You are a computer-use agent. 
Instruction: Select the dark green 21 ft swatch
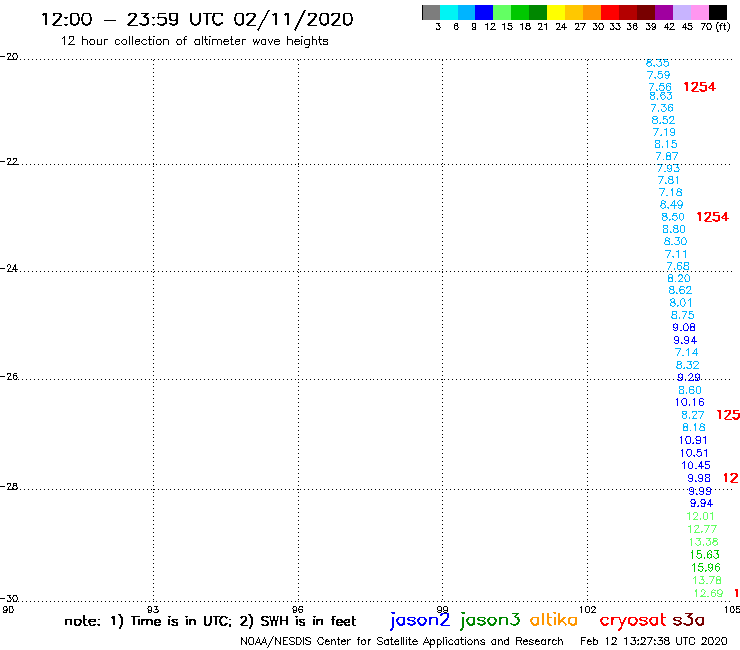click(x=538, y=12)
